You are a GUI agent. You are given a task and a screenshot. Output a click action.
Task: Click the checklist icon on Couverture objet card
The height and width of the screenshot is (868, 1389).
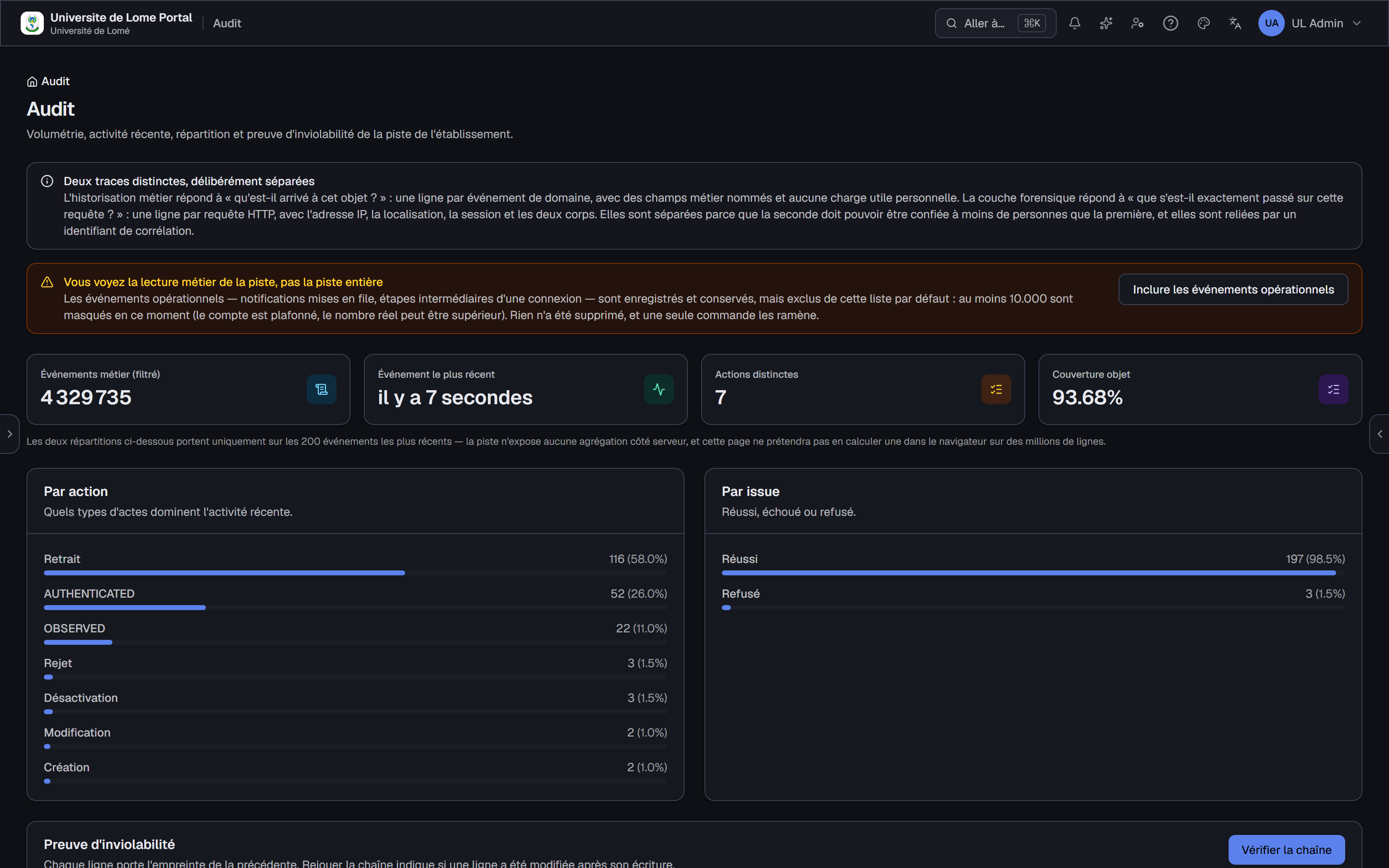(1333, 389)
